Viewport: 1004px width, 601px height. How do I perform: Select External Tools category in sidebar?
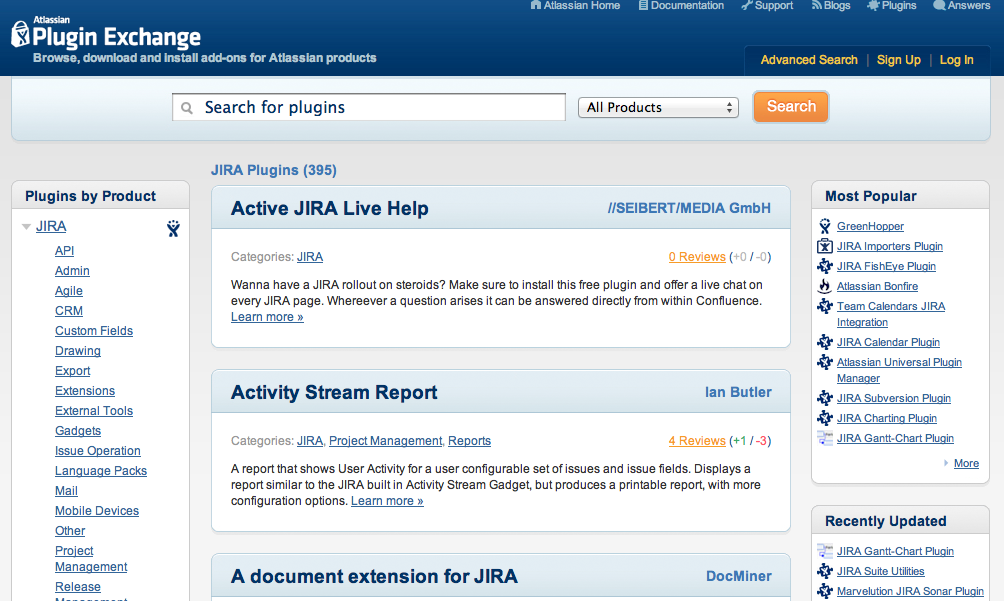coord(94,411)
